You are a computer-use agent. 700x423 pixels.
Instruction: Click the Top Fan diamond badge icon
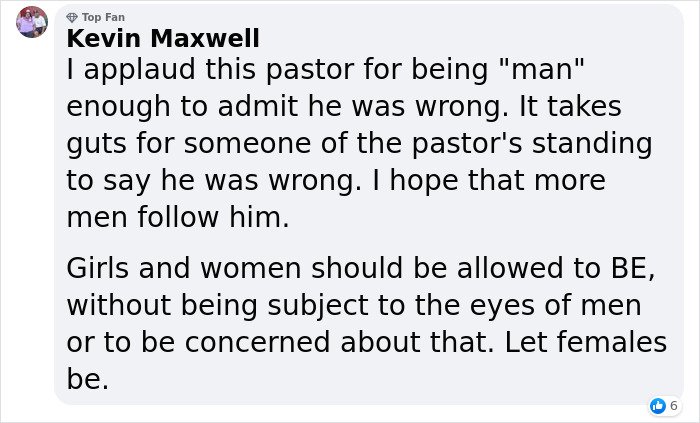72,17
